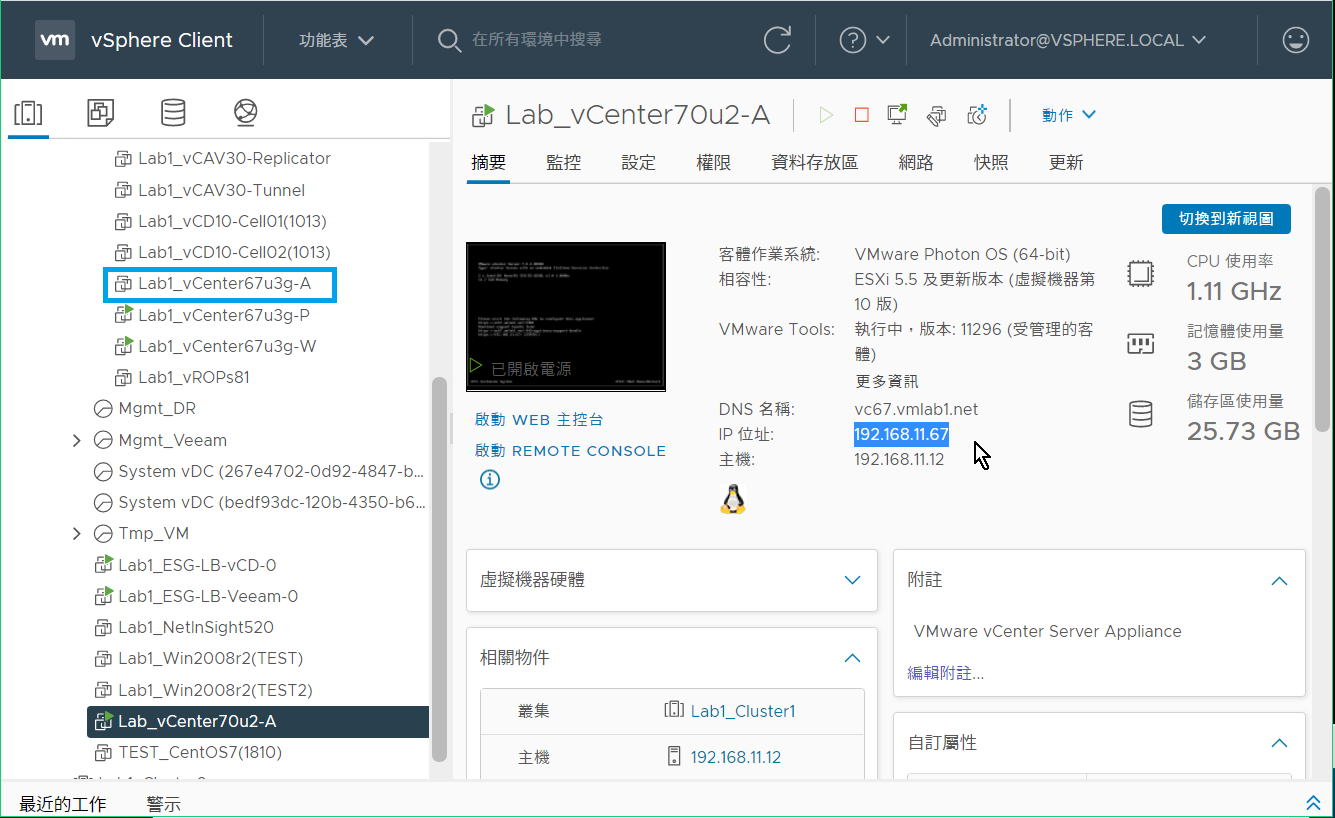The image size is (1335, 818).
Task: Select Lab1_vCAV30-Replicator in tree
Action: 234,158
